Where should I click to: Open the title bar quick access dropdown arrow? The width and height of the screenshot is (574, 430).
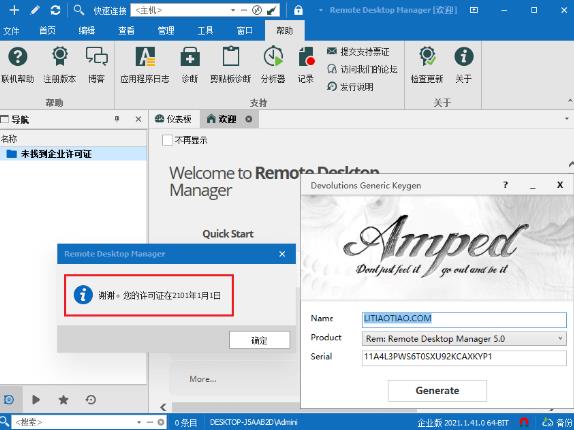click(x=321, y=10)
